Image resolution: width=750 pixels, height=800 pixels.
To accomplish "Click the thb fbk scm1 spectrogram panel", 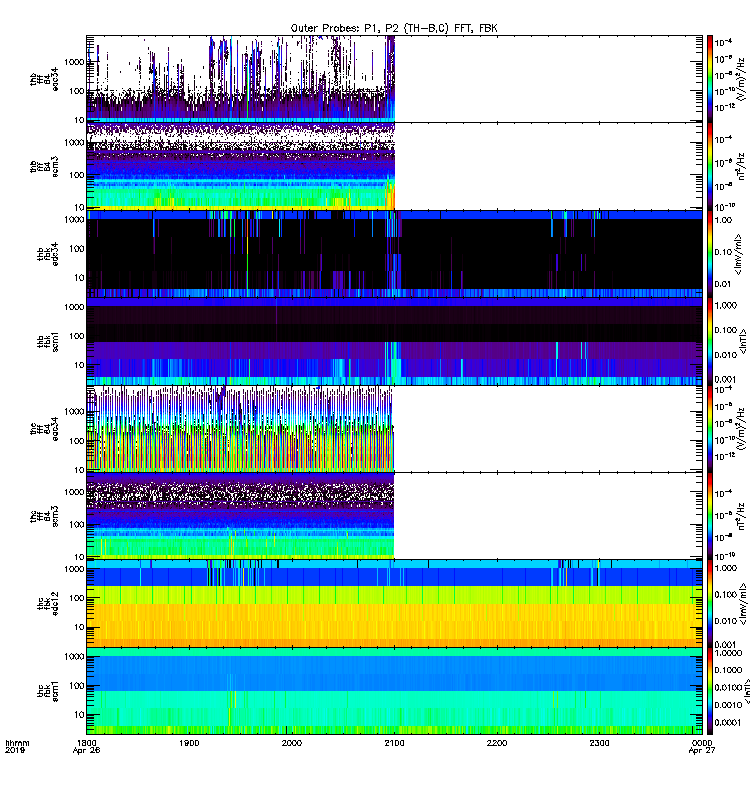I will 394,341.
